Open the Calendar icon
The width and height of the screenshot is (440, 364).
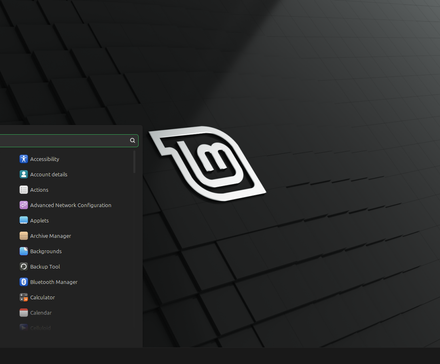(24, 312)
